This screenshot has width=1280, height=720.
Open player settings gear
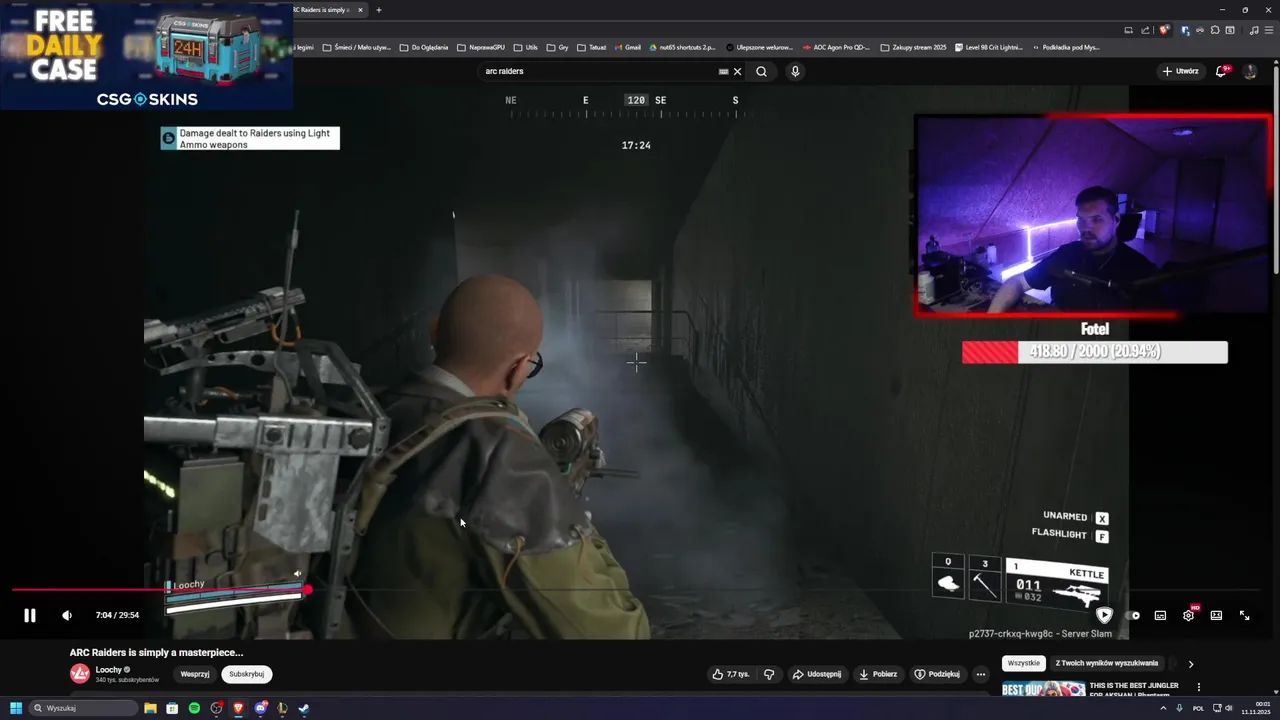(x=1188, y=615)
